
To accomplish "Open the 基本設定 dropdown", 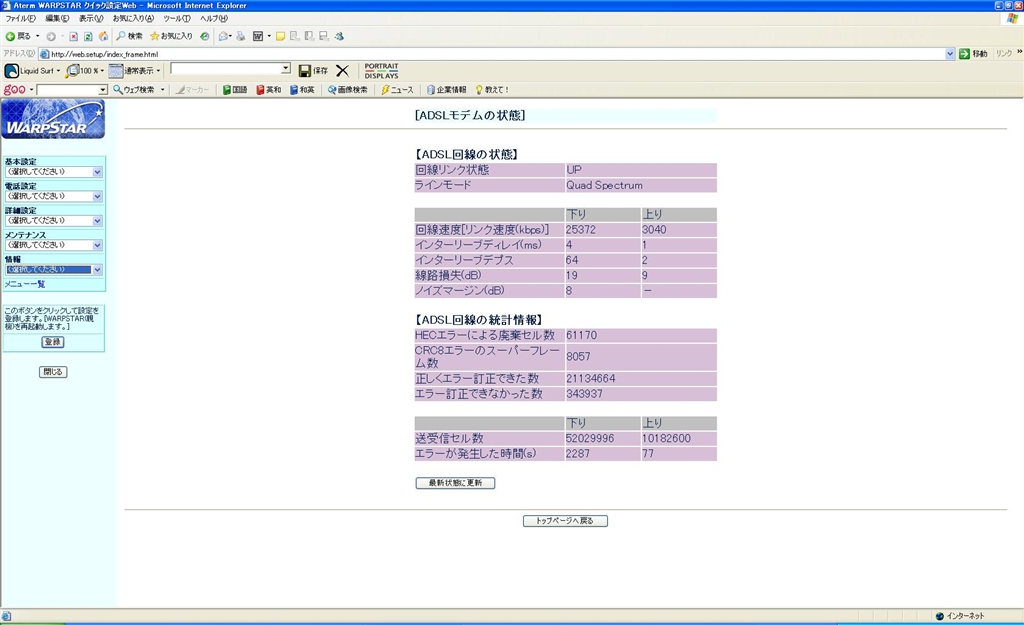I will point(54,172).
